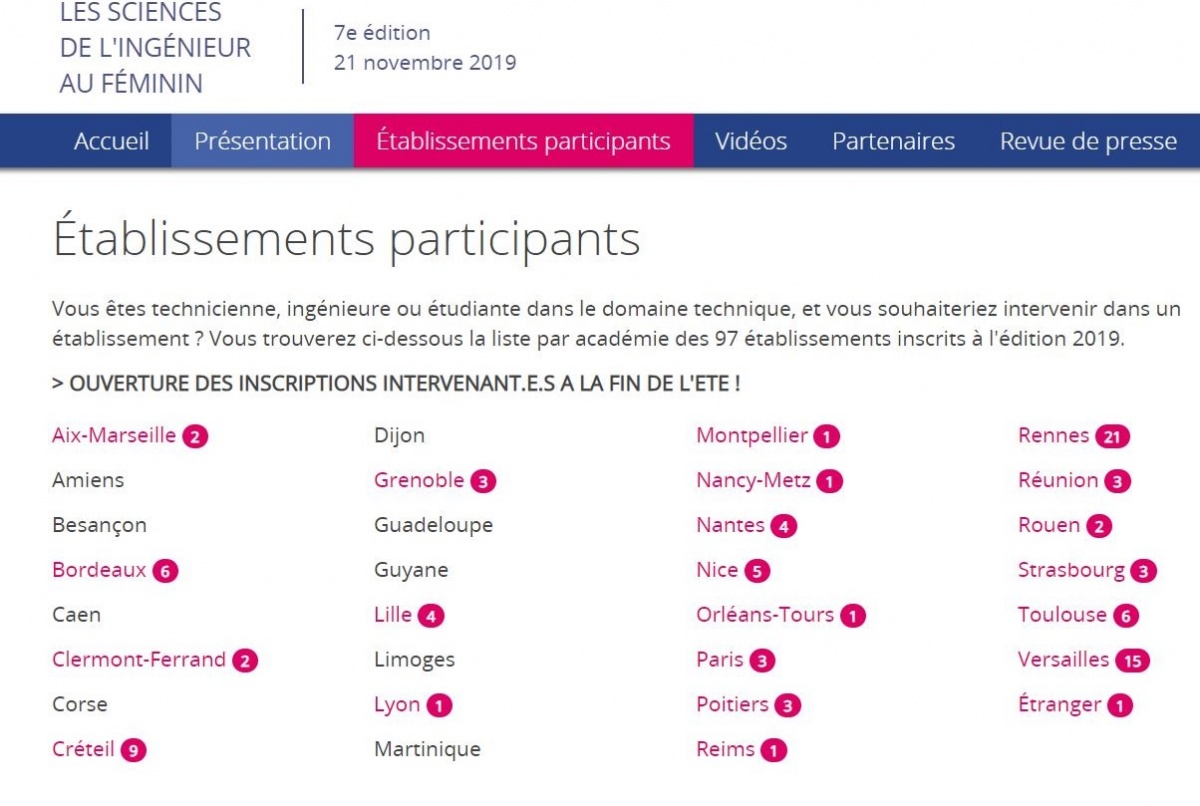Open the Présentation page

click(262, 141)
